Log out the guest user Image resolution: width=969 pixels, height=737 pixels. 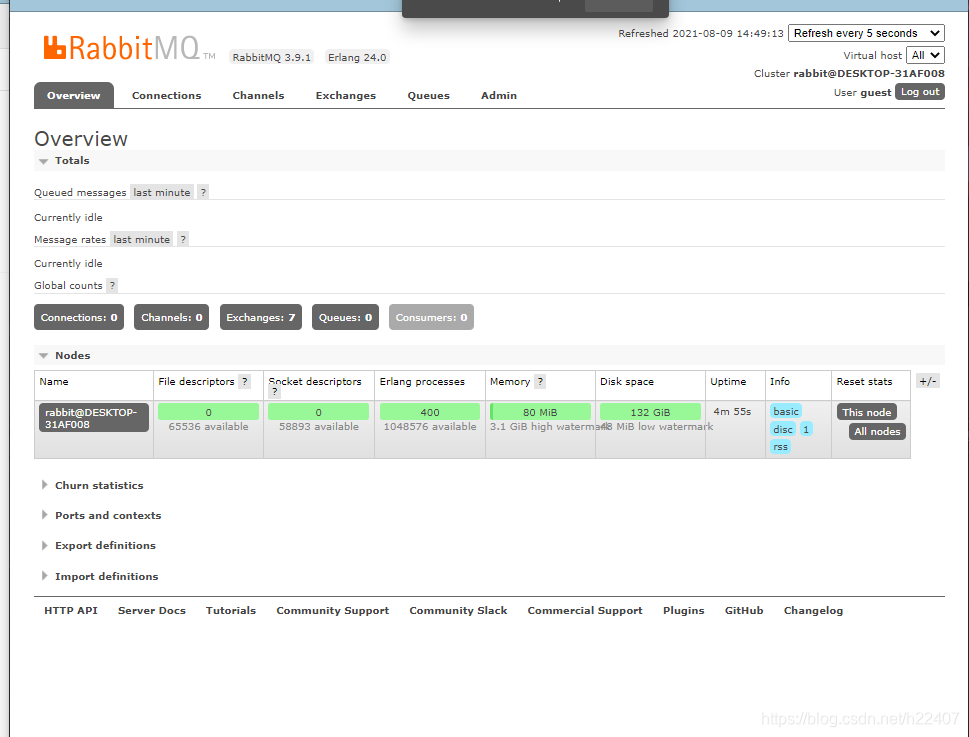[x=920, y=91]
